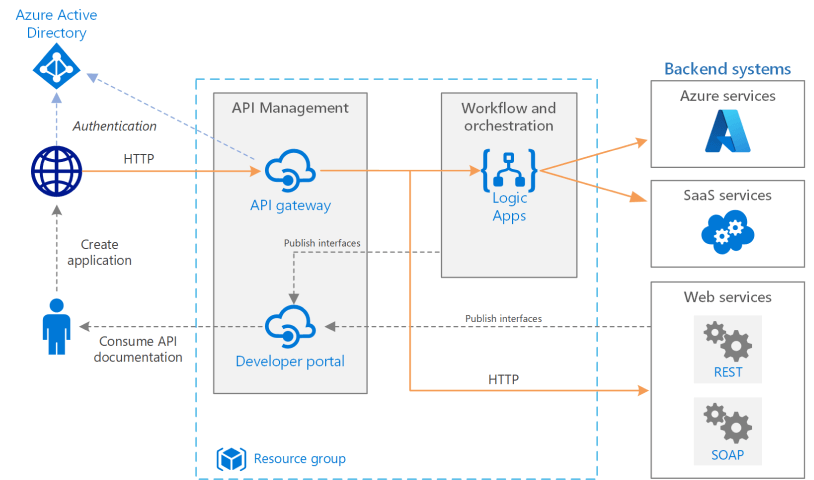
Task: Click the Azure Active Directory icon
Action: click(57, 67)
